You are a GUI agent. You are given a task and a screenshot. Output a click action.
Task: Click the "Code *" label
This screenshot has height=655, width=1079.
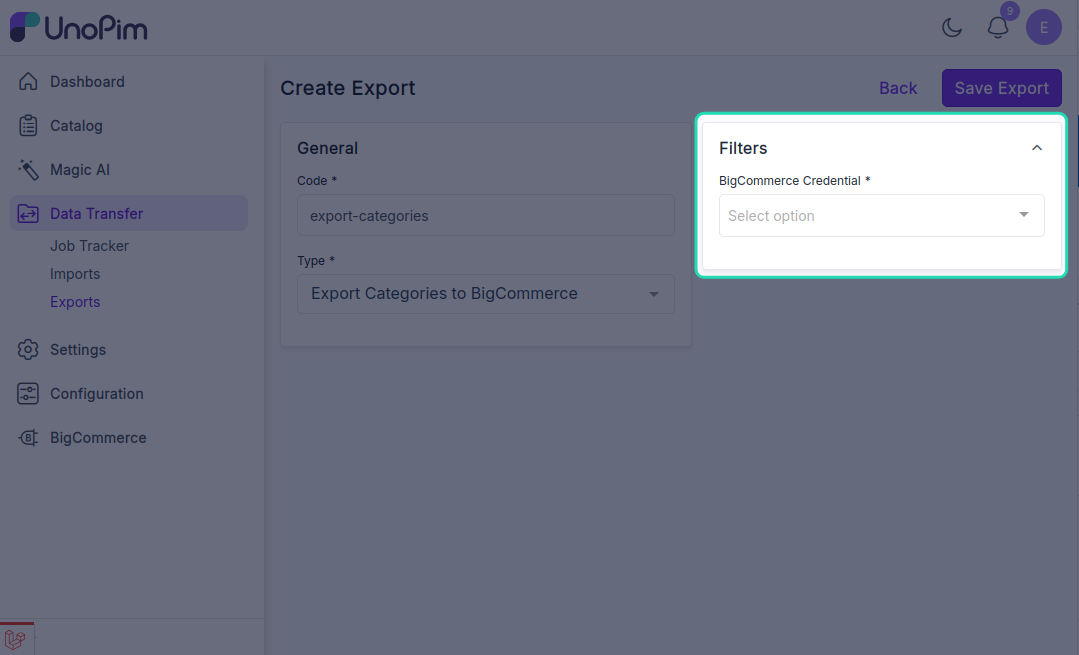pos(317,180)
